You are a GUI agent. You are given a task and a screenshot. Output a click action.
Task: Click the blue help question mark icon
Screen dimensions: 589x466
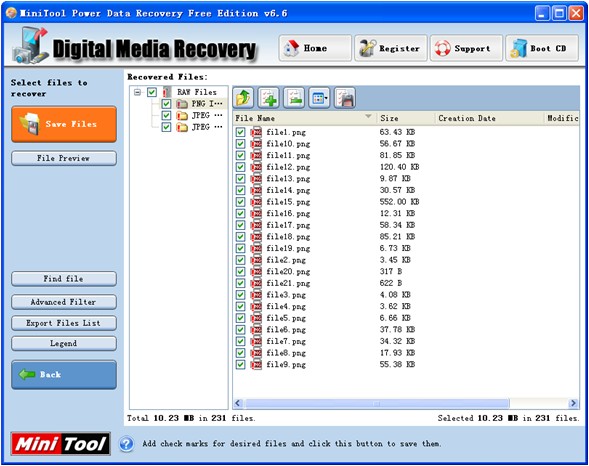click(127, 444)
